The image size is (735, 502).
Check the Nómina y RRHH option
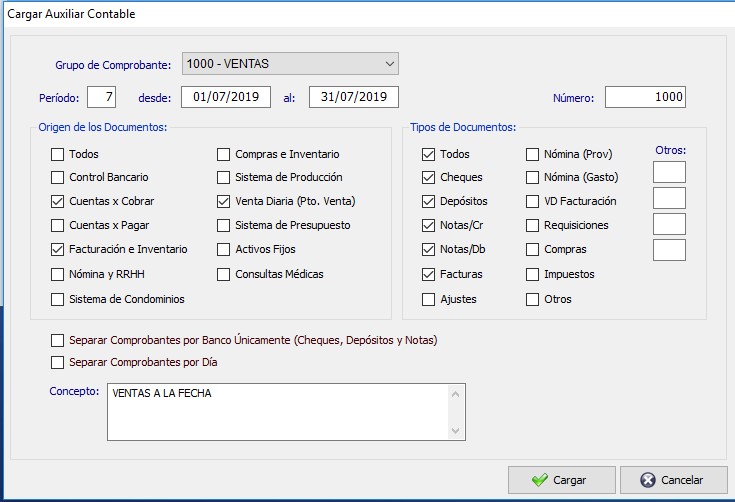tap(57, 274)
